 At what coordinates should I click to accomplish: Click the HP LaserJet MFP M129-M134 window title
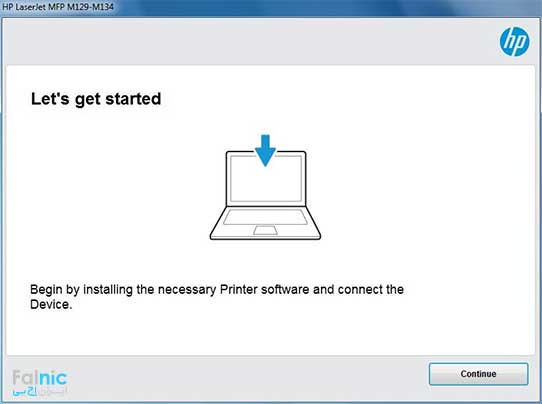click(58, 7)
